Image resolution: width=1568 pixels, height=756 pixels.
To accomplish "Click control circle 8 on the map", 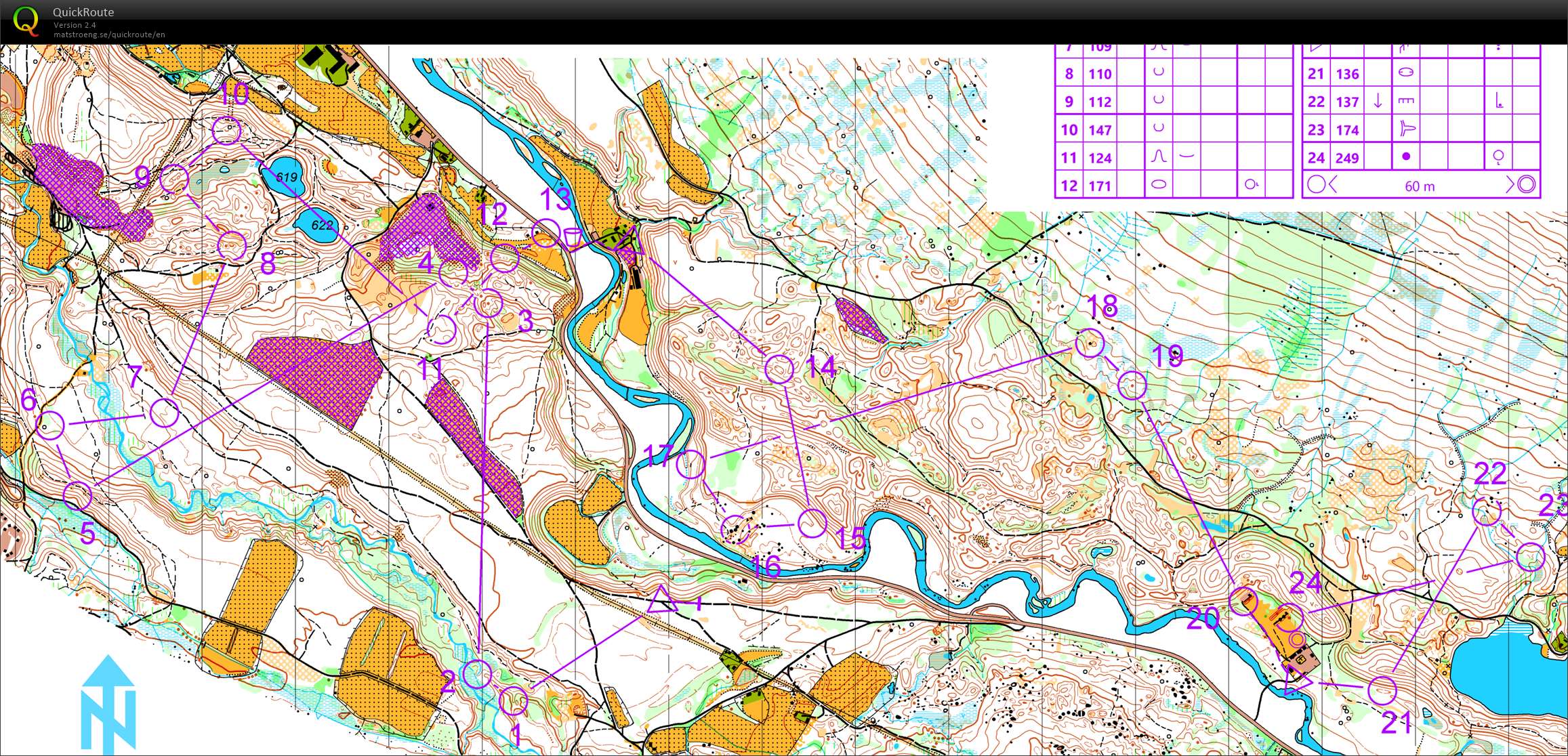I will pyautogui.click(x=232, y=245).
